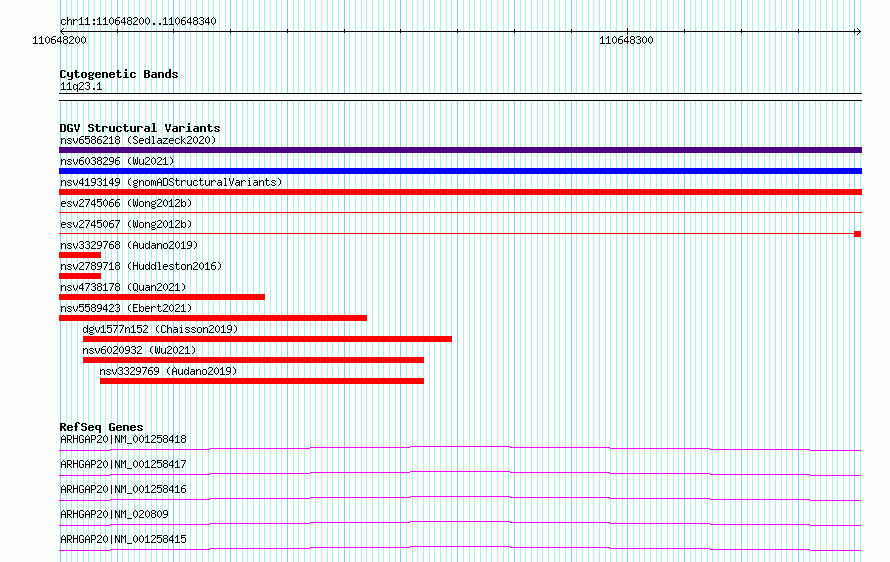Screen dimensions: 890x562
Task: Click ARHGAP20|NM_001258416 gene label
Action: pyautogui.click(x=123, y=489)
